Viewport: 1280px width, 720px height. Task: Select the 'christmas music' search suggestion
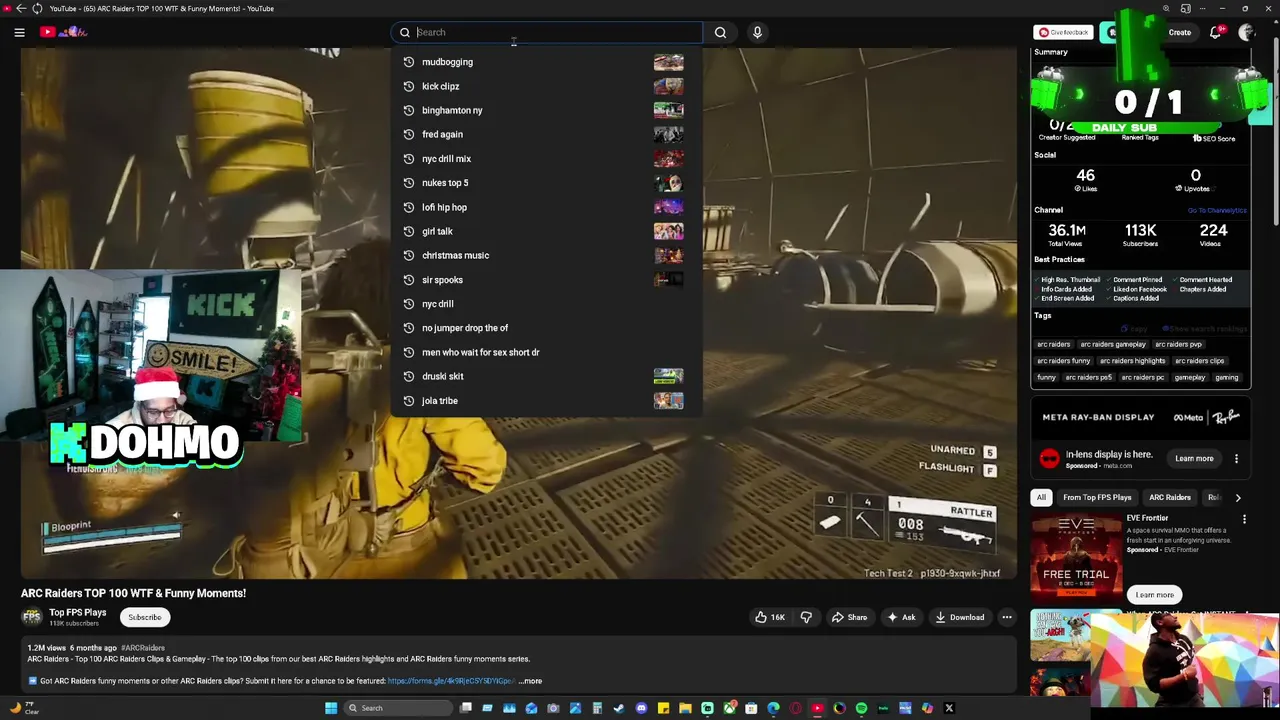[546, 255]
